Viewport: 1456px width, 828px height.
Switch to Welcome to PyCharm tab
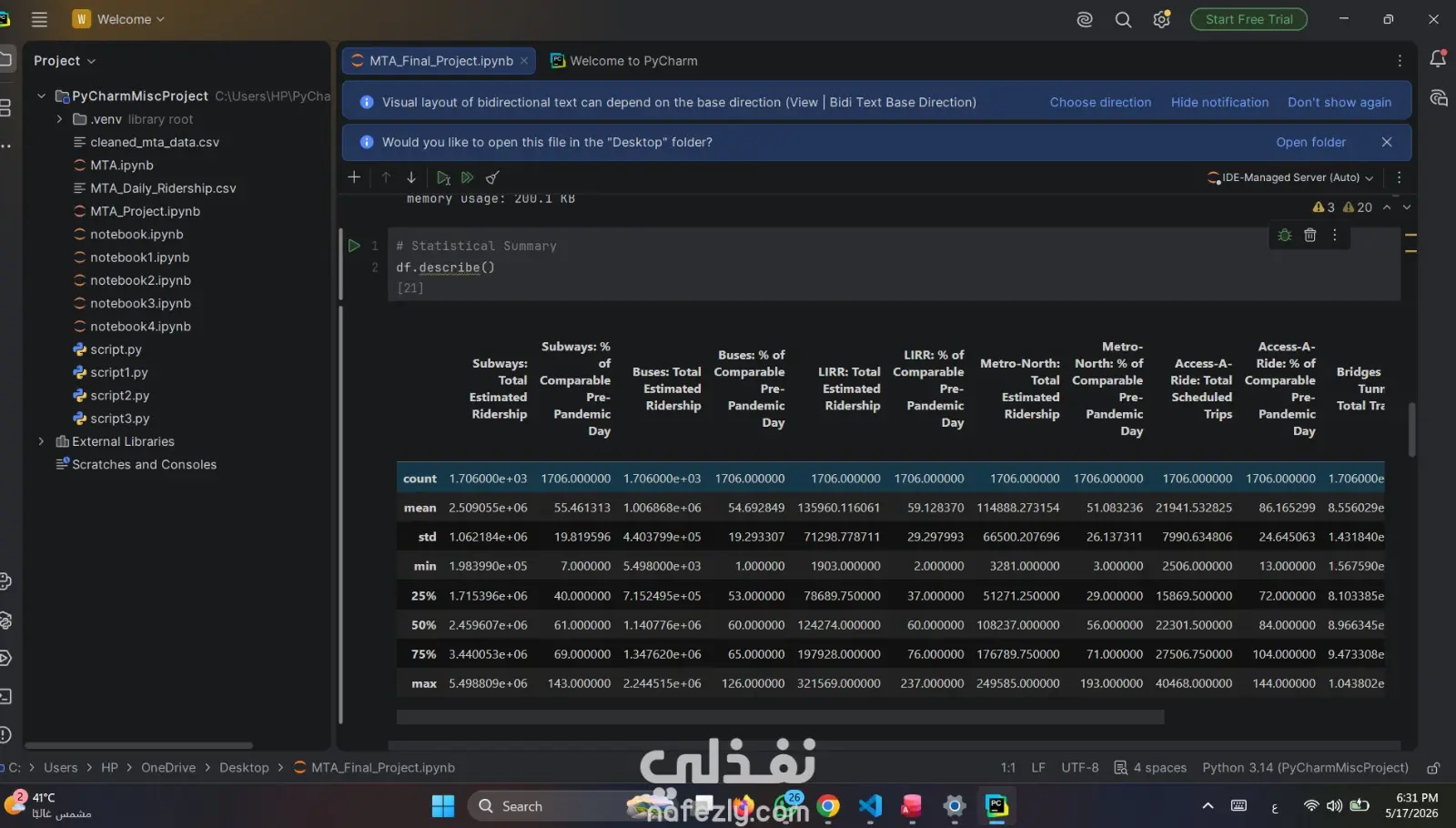tap(624, 61)
